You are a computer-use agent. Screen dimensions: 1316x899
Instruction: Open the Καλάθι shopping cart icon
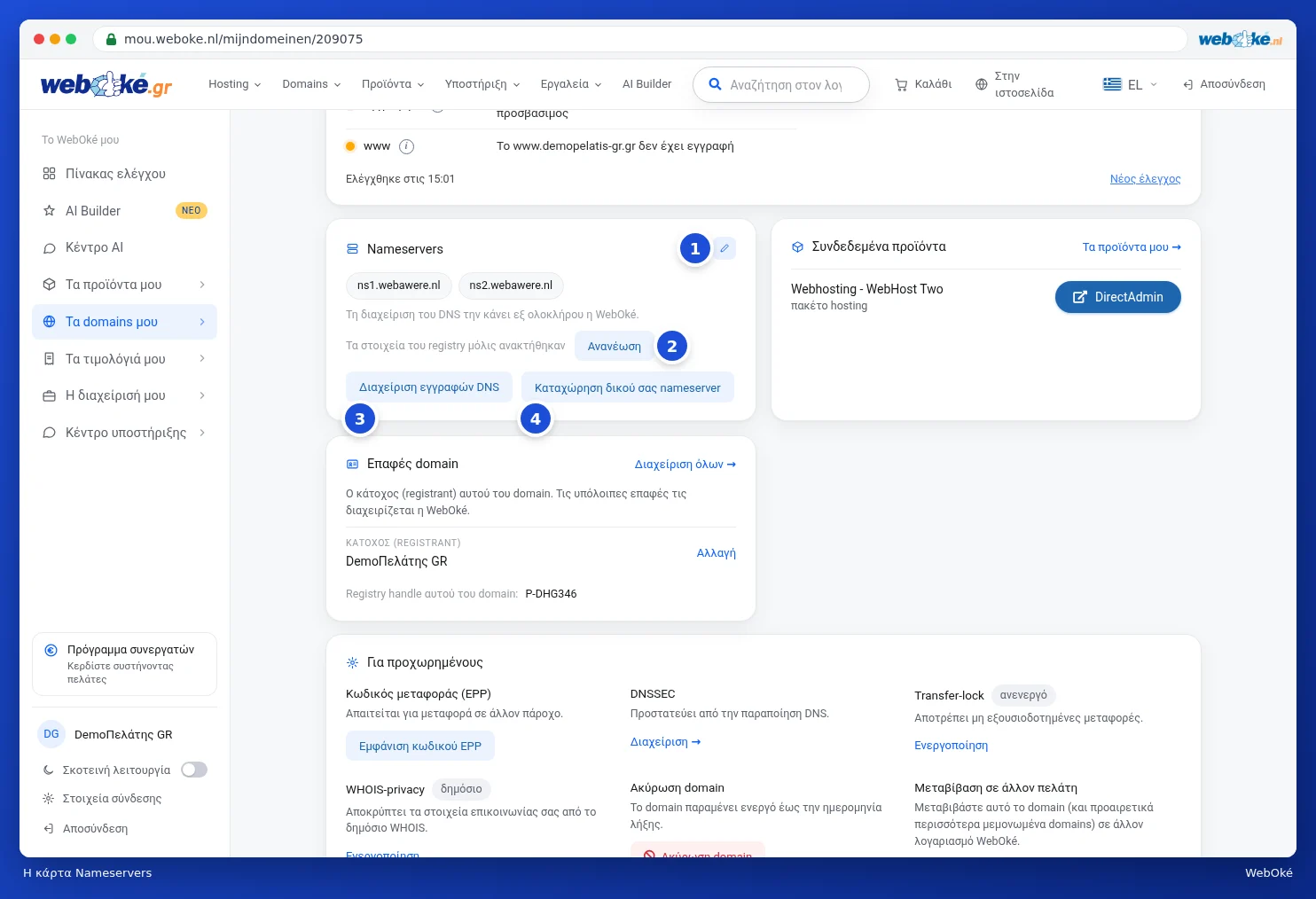(x=901, y=84)
